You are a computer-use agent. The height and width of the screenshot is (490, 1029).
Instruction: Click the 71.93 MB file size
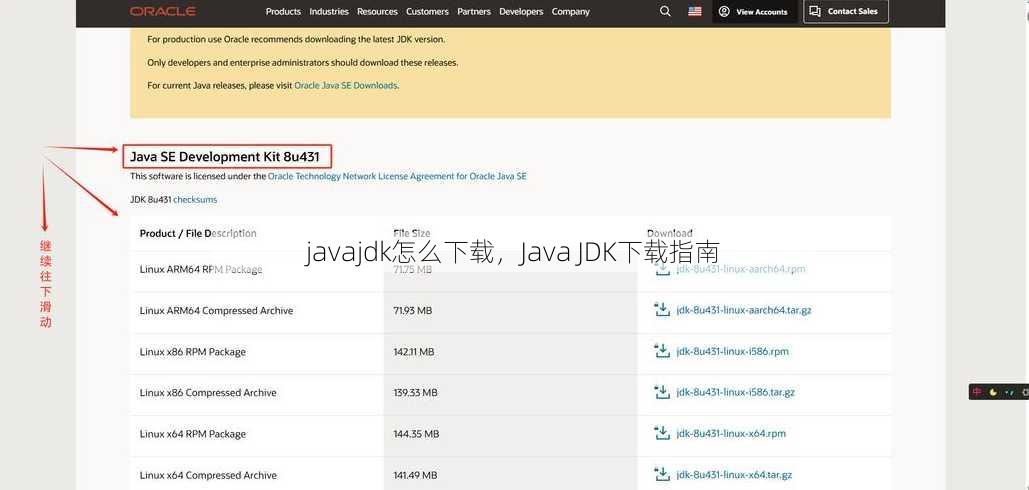[412, 310]
